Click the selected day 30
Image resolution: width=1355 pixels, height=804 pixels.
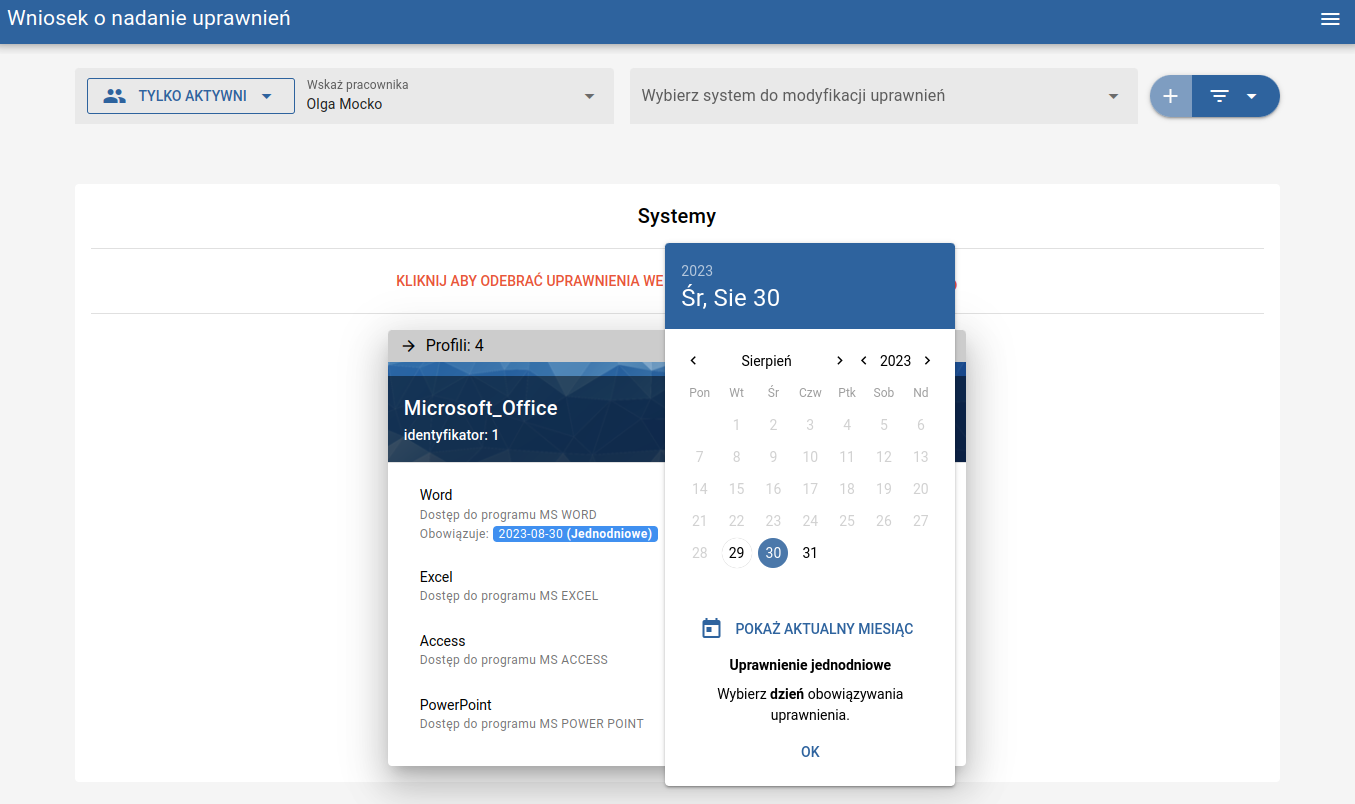click(773, 553)
